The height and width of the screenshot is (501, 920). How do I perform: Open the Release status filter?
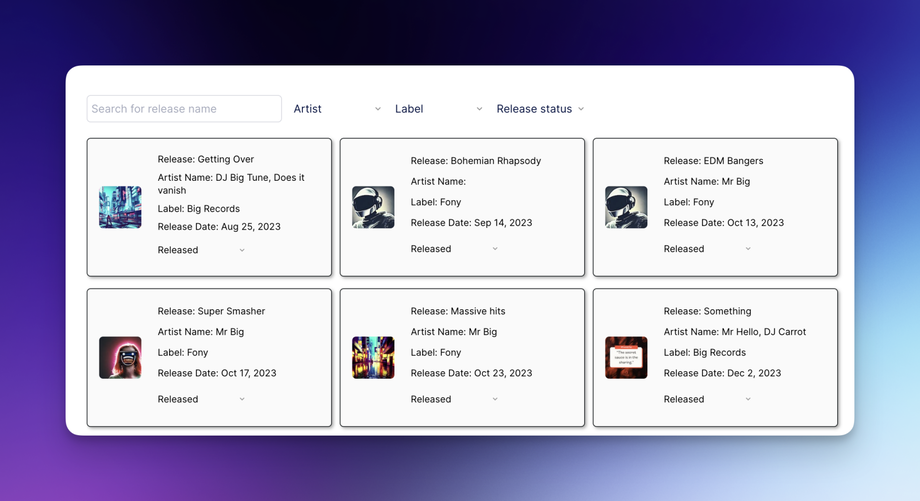pyautogui.click(x=540, y=109)
